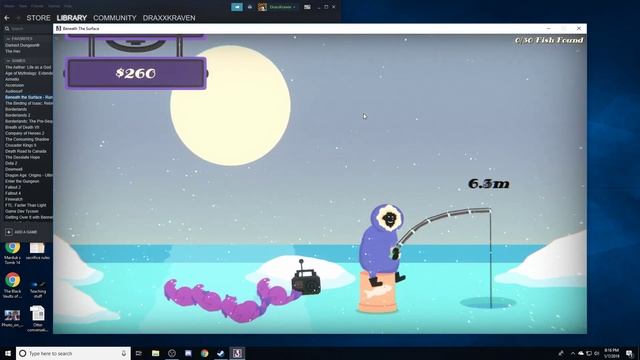Collapse the GAMES category in Steam library
The height and width of the screenshot is (360, 640).
coord(17,60)
